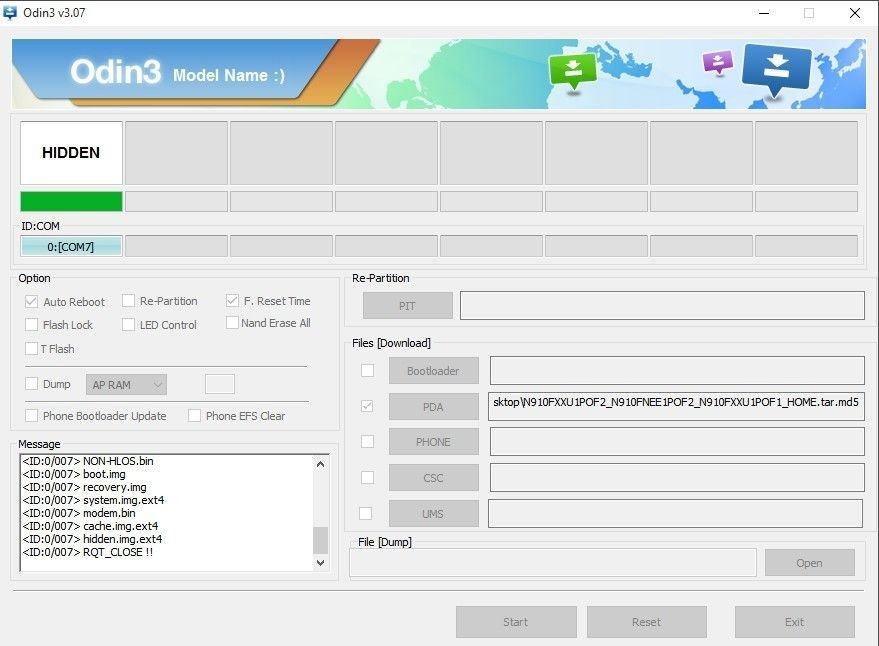The image size is (879, 646).
Task: Close the Odin3 window
Action: [854, 13]
